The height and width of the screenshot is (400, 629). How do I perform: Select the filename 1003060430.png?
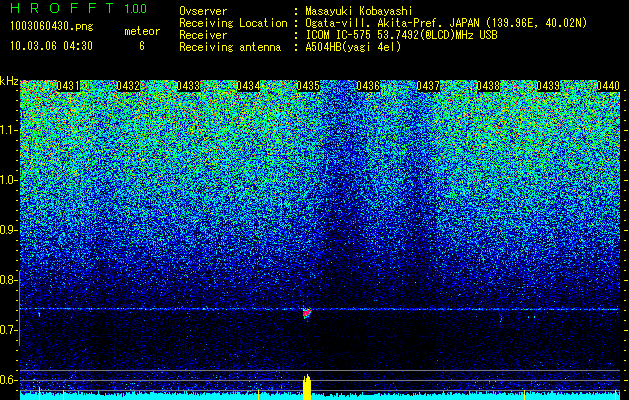point(52,26)
